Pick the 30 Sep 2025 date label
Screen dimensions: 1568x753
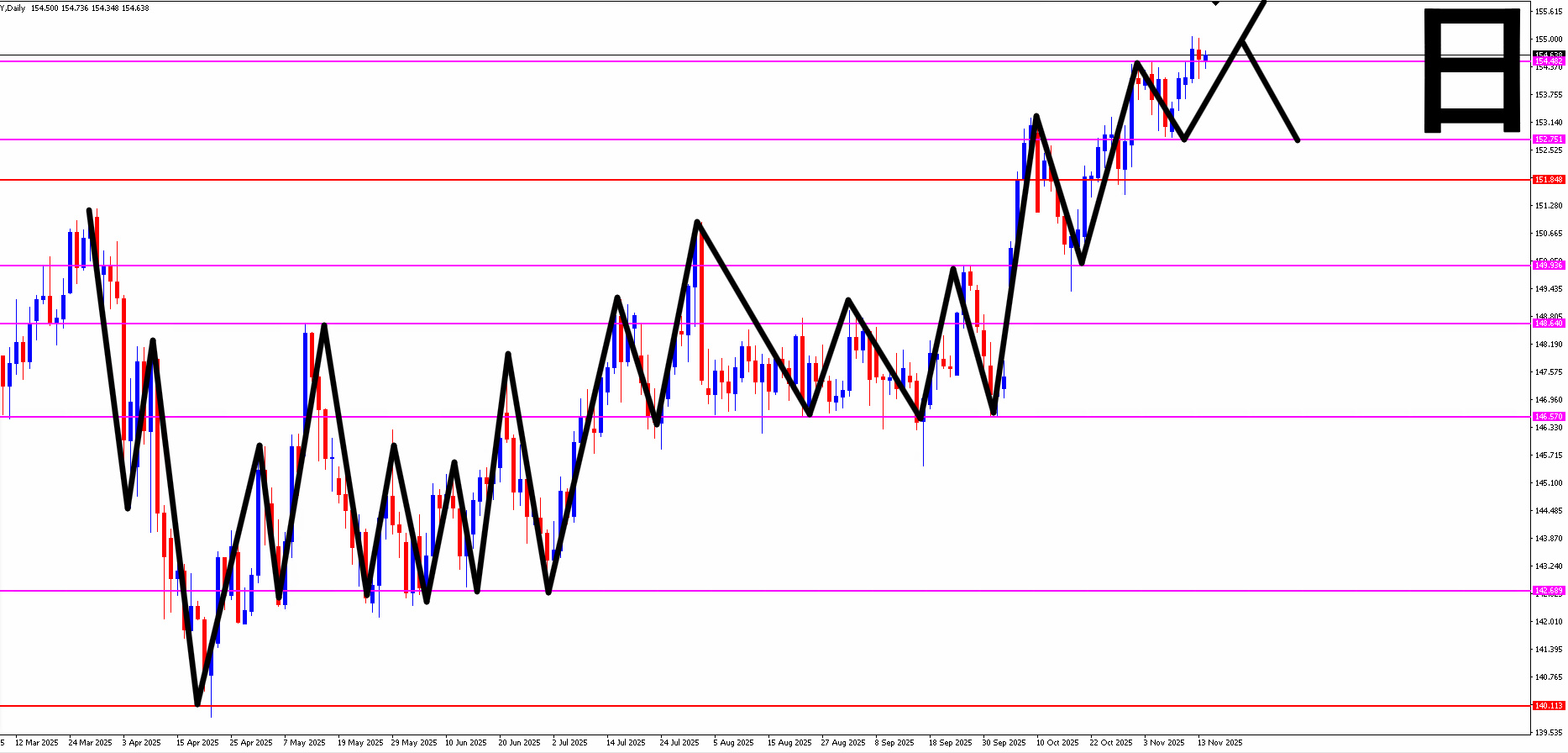point(1004,743)
